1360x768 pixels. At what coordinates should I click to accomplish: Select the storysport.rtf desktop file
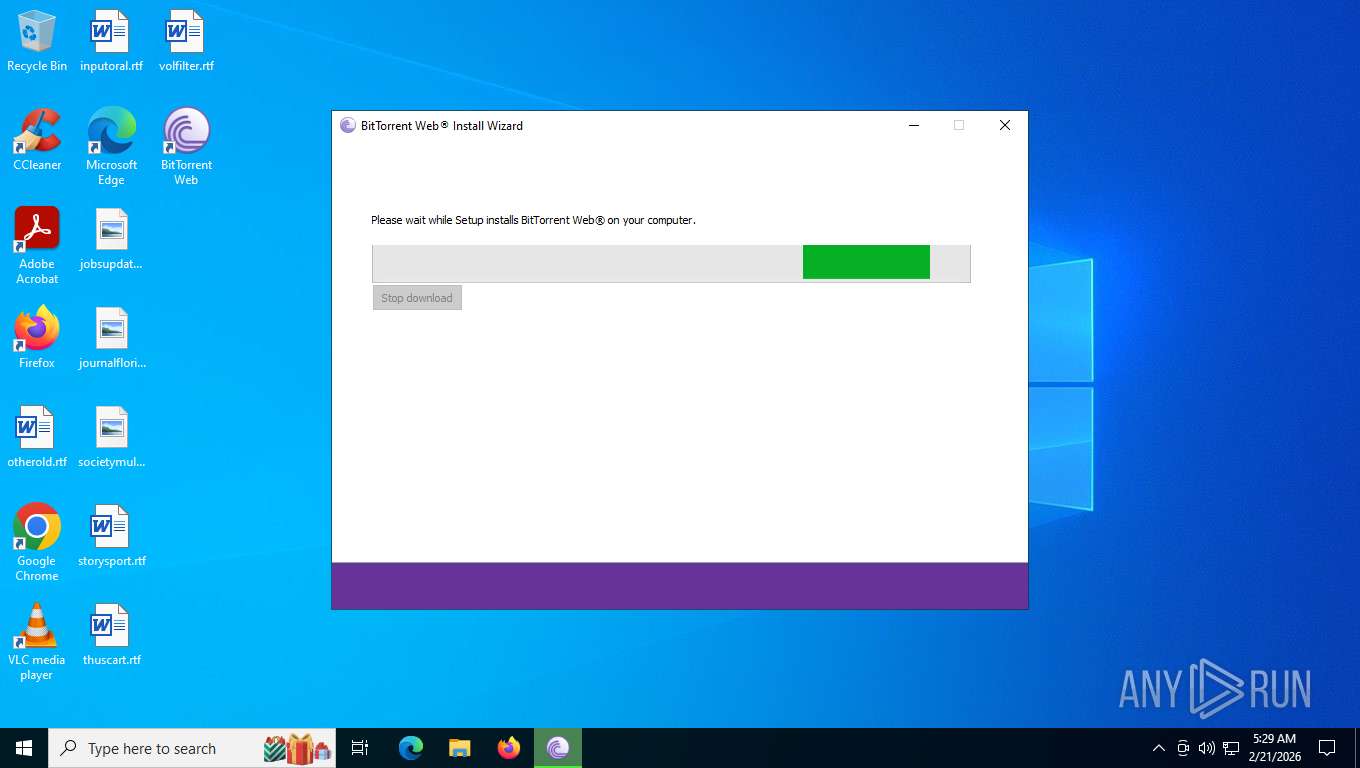(x=111, y=536)
